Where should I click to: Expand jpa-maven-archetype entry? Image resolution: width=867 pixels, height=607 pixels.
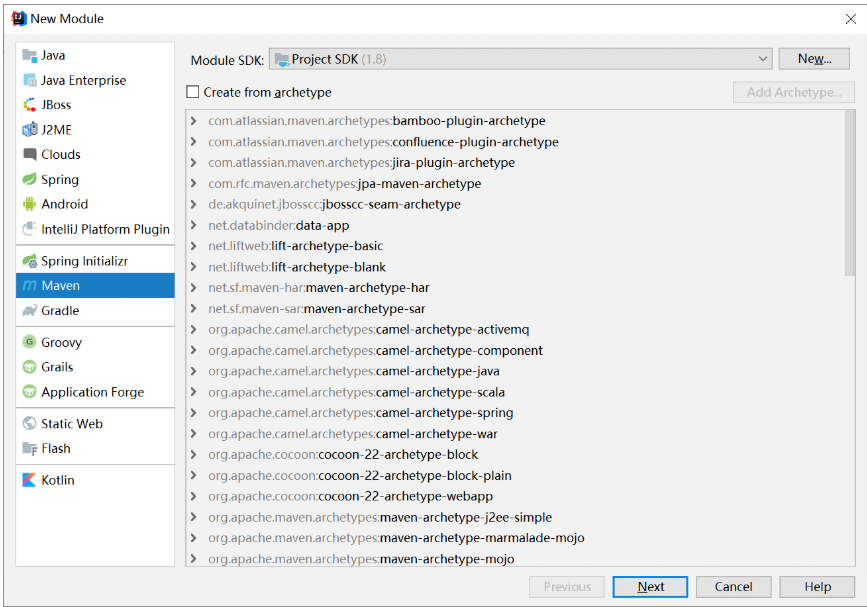coord(194,183)
